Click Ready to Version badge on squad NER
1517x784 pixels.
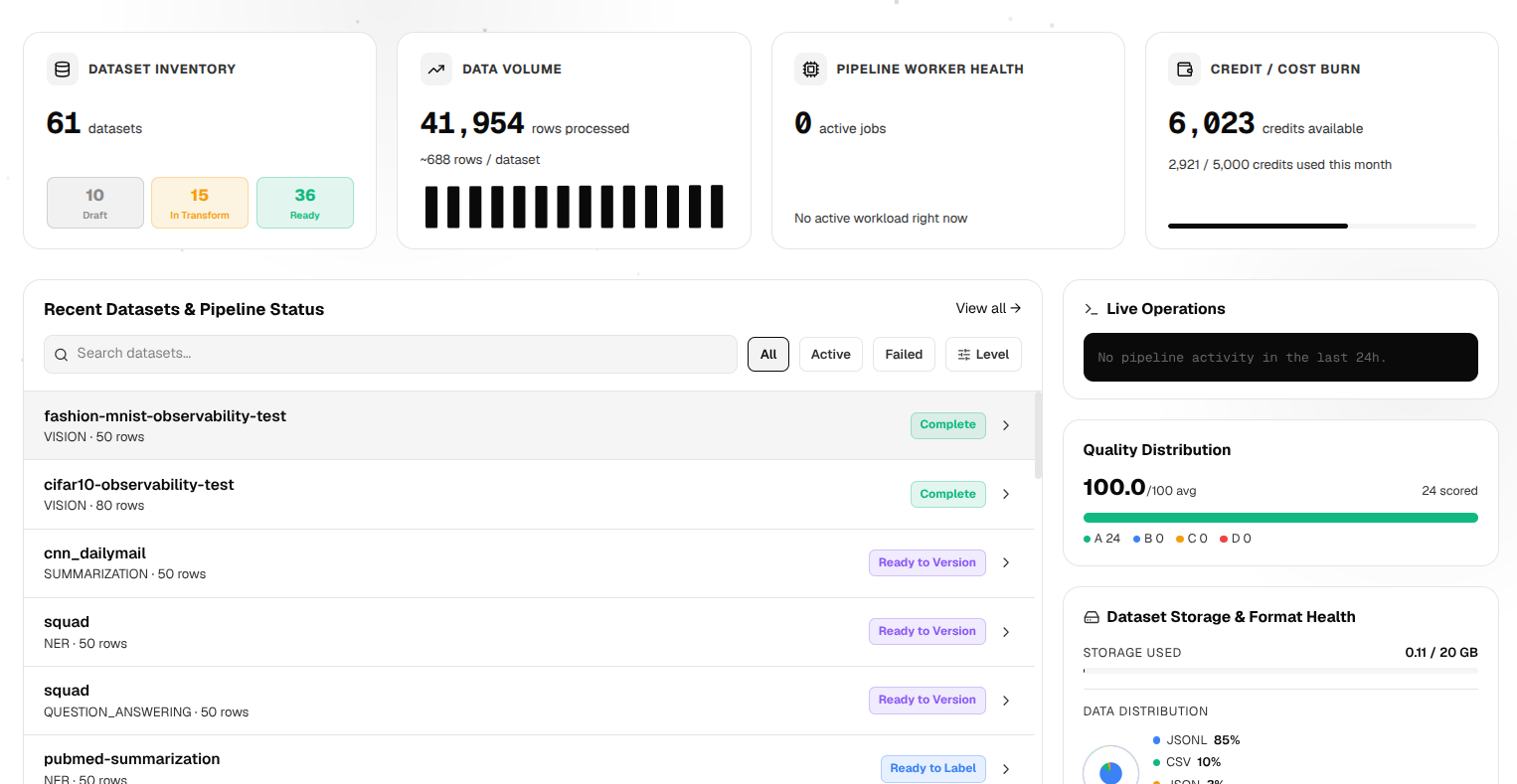tap(927, 631)
